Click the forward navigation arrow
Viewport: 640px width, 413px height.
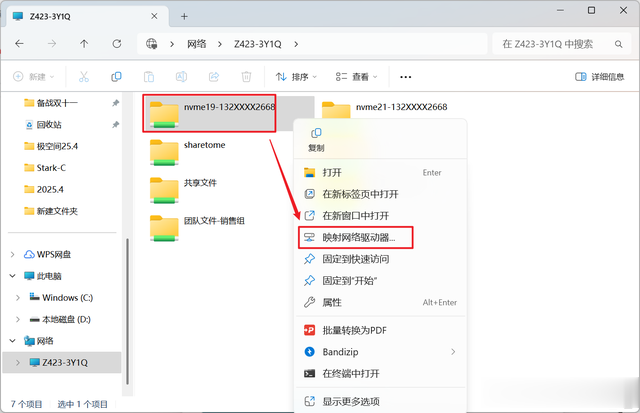(x=51, y=44)
